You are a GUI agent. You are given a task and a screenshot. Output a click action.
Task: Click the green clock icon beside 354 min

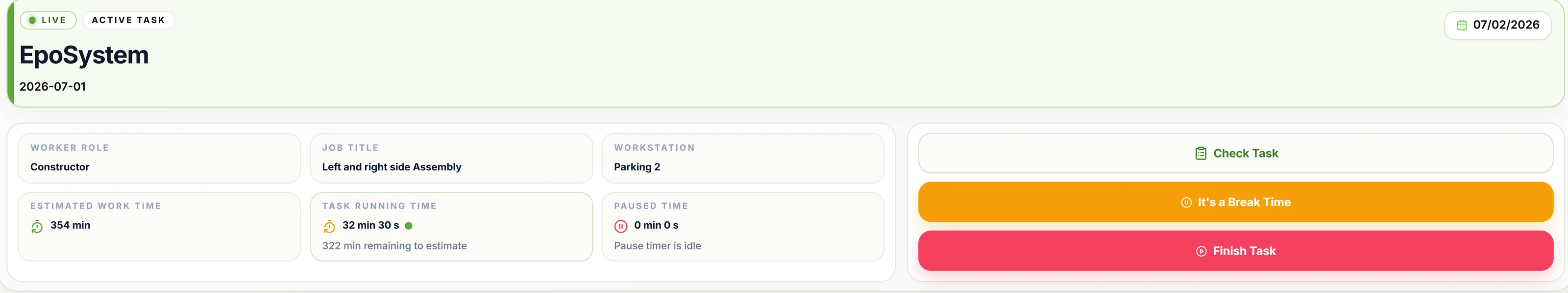pos(37,227)
